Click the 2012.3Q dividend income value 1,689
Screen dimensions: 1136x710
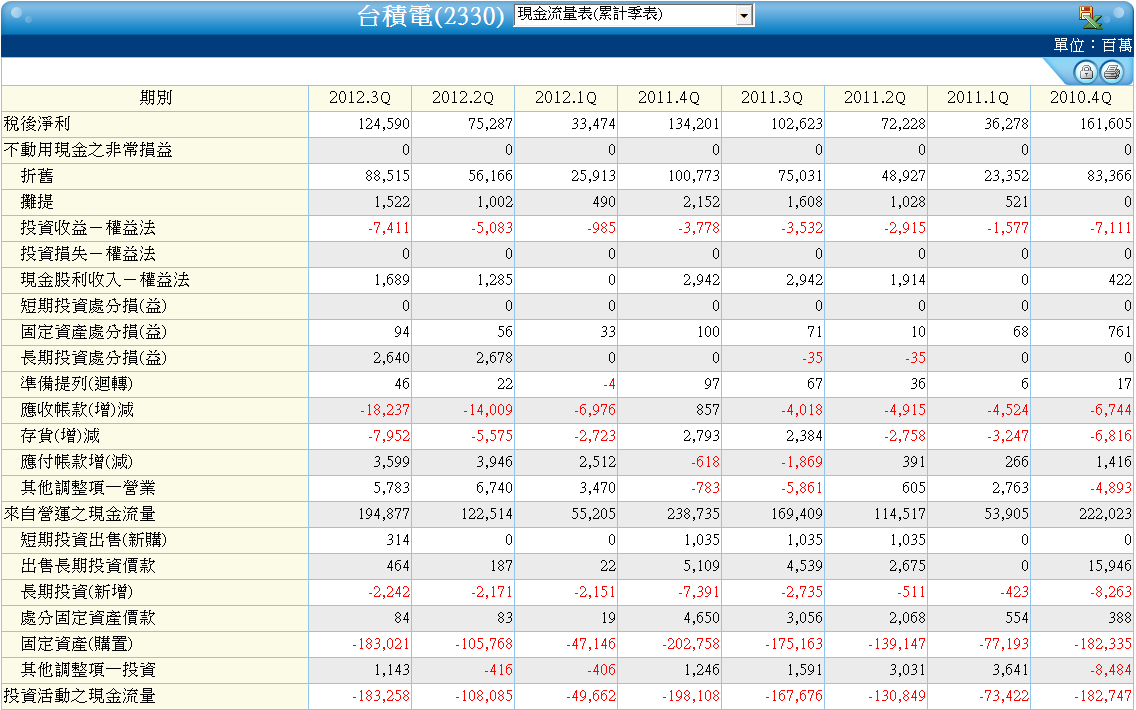coord(392,281)
